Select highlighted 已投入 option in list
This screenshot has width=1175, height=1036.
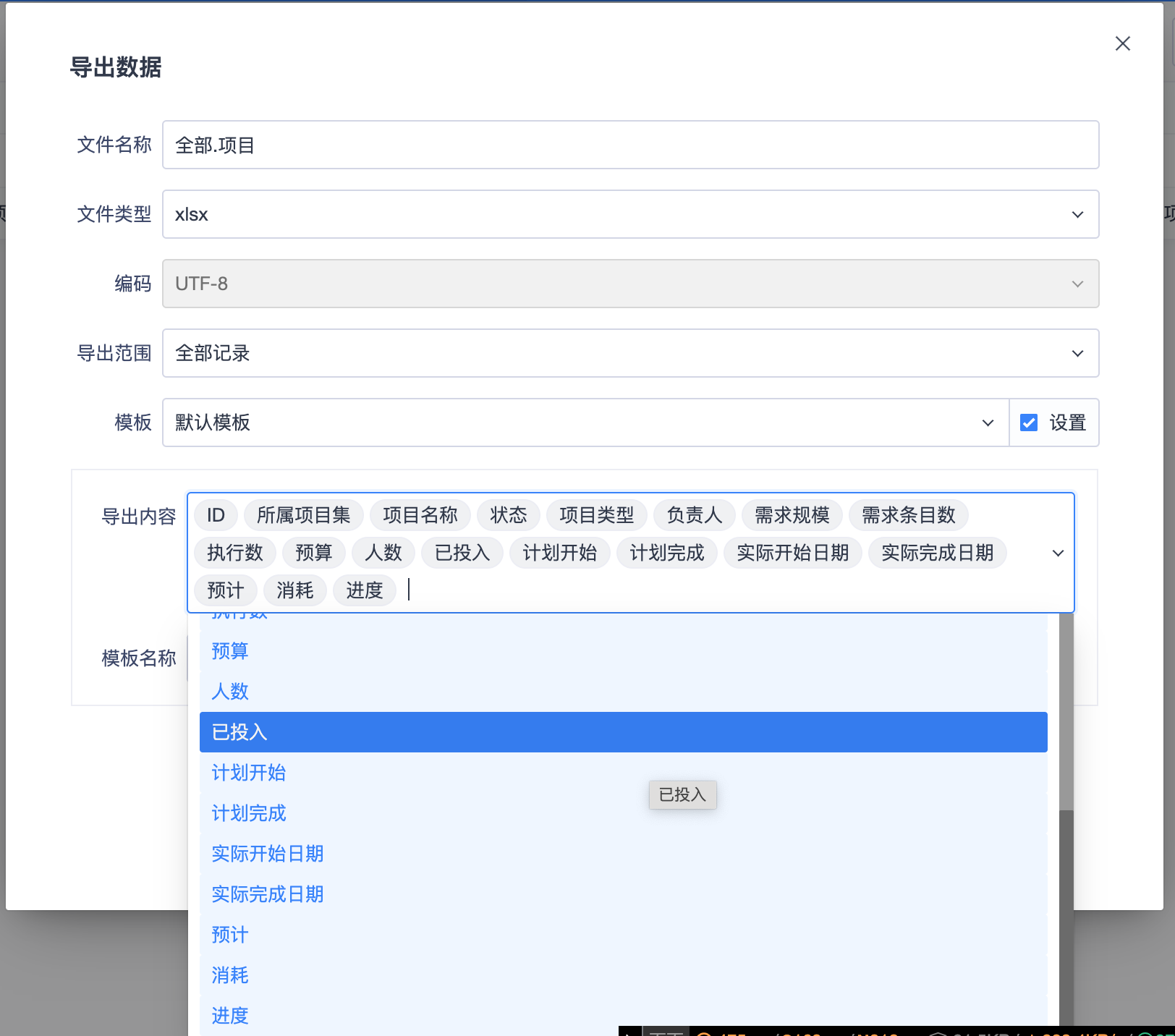pyautogui.click(x=623, y=732)
